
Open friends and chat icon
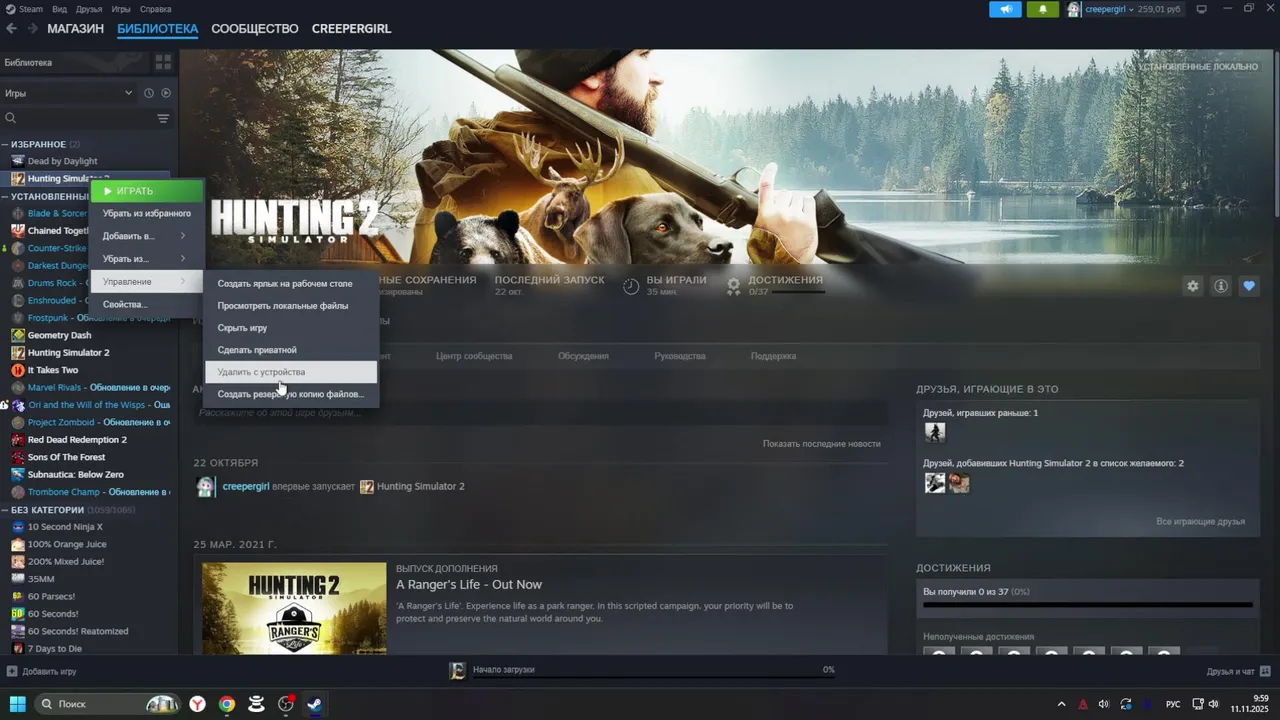(x=1265, y=671)
